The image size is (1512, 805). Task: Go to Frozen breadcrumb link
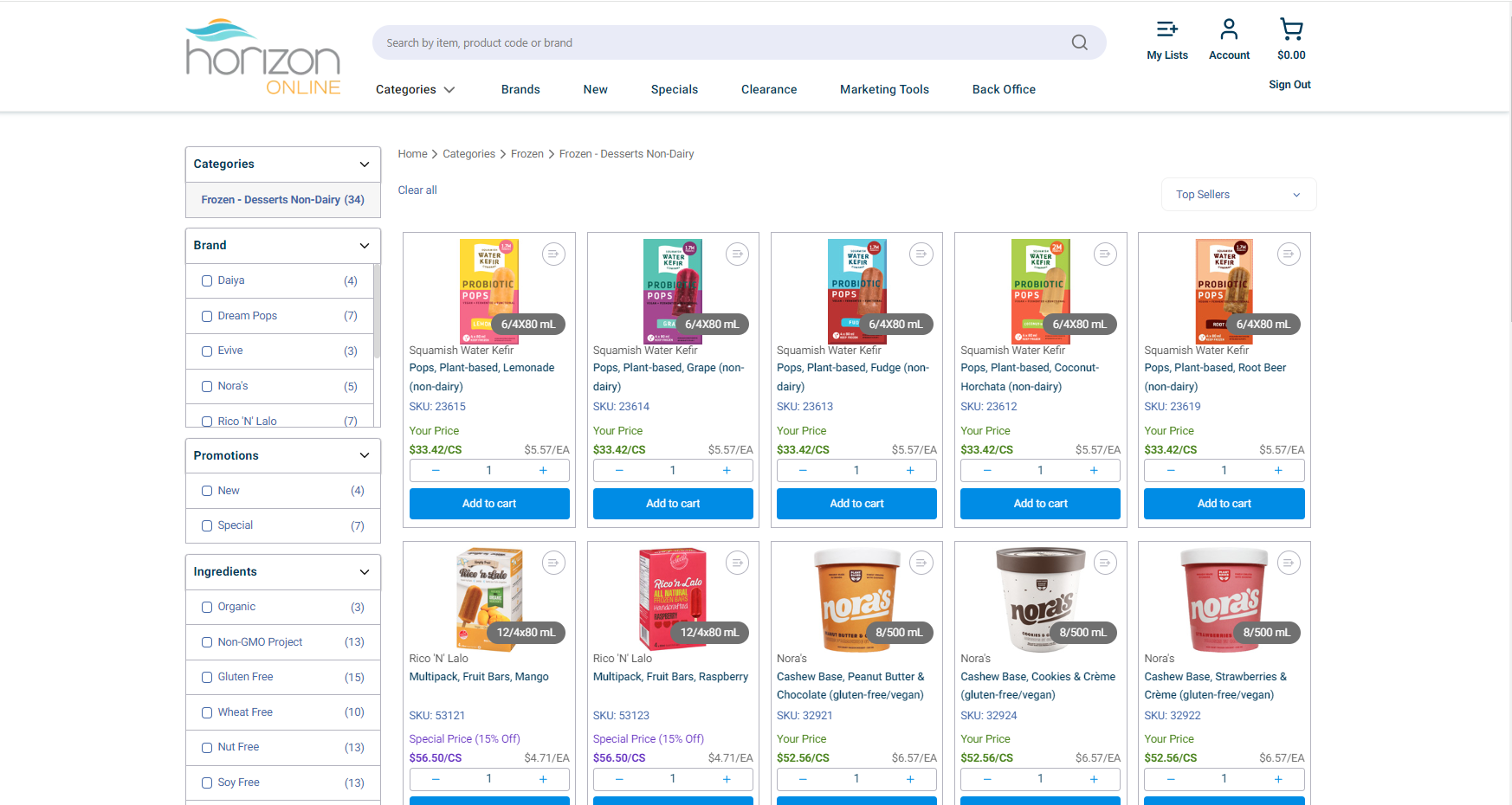click(527, 154)
